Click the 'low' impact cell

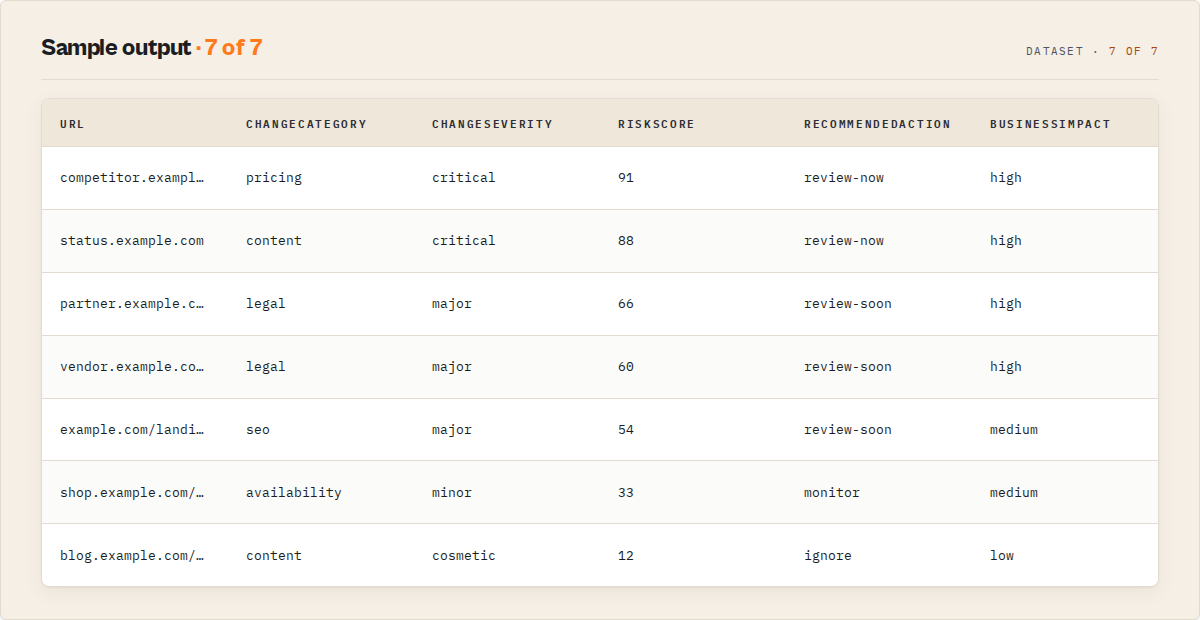coord(1002,556)
